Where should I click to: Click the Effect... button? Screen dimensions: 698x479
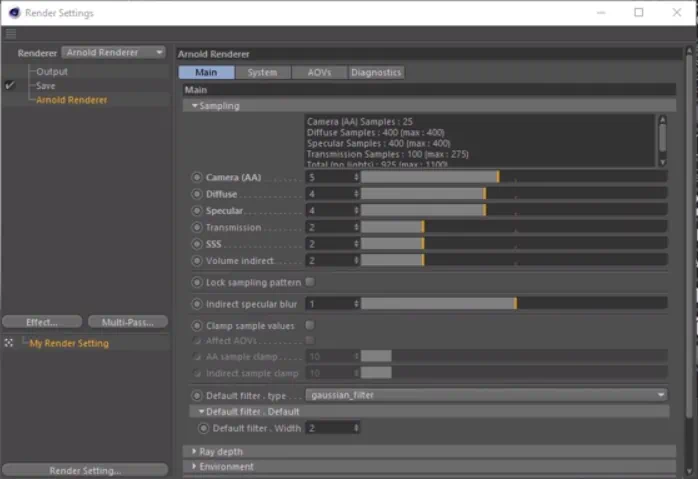point(42,322)
